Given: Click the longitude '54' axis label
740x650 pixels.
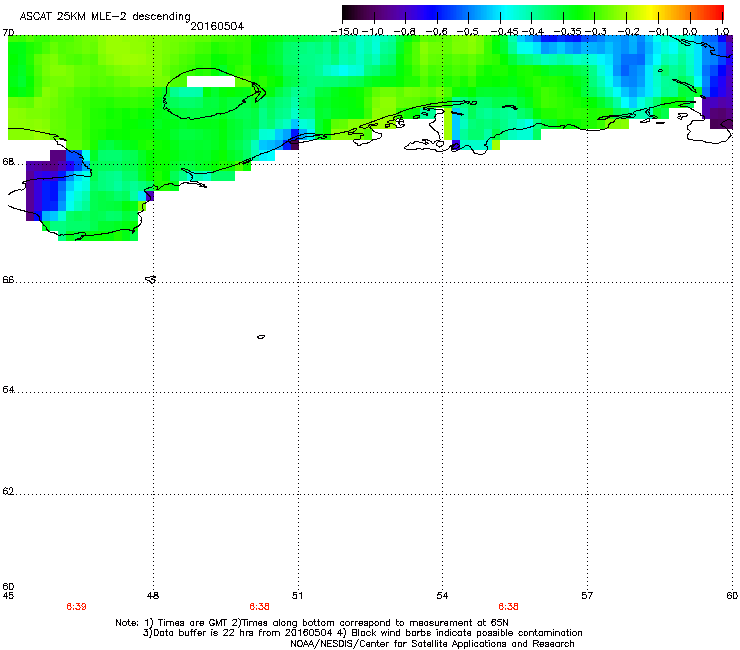Looking at the screenshot, I should 442,596.
